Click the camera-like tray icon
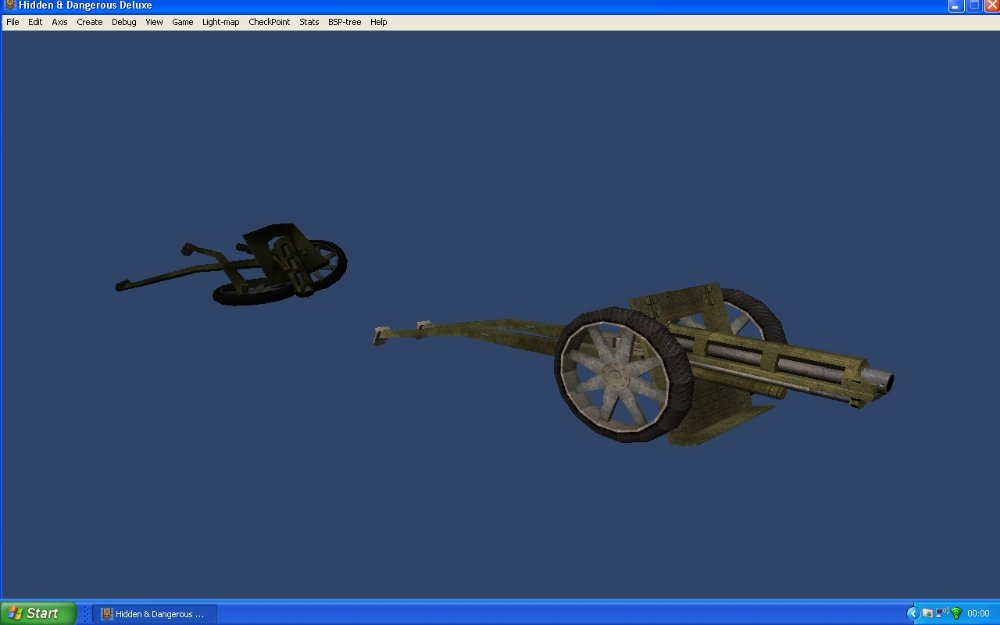The width and height of the screenshot is (1000, 625). click(x=927, y=614)
